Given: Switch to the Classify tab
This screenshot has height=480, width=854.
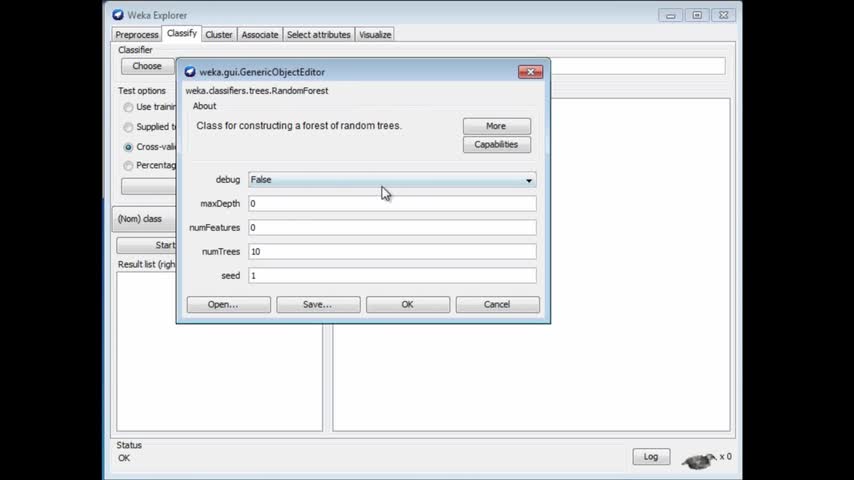Looking at the screenshot, I should click(181, 33).
